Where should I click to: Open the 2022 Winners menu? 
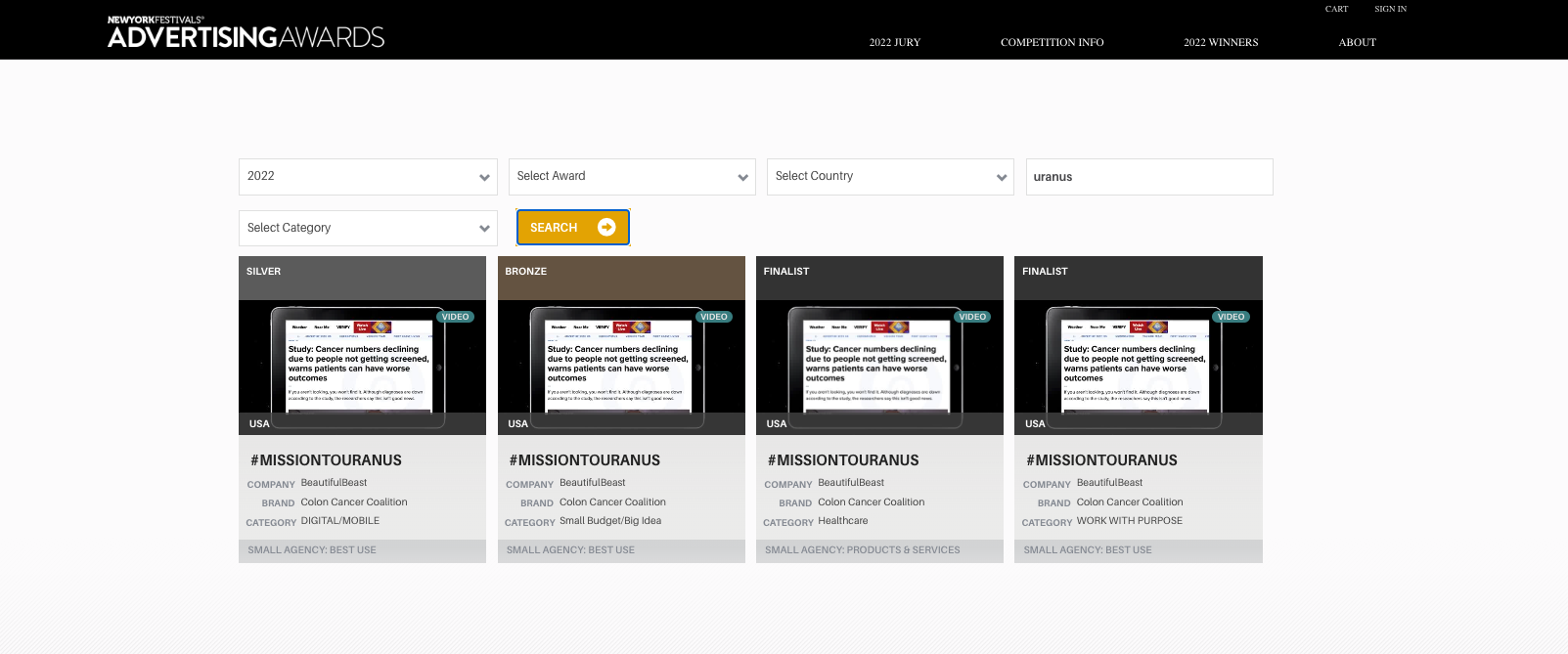pos(1221,42)
